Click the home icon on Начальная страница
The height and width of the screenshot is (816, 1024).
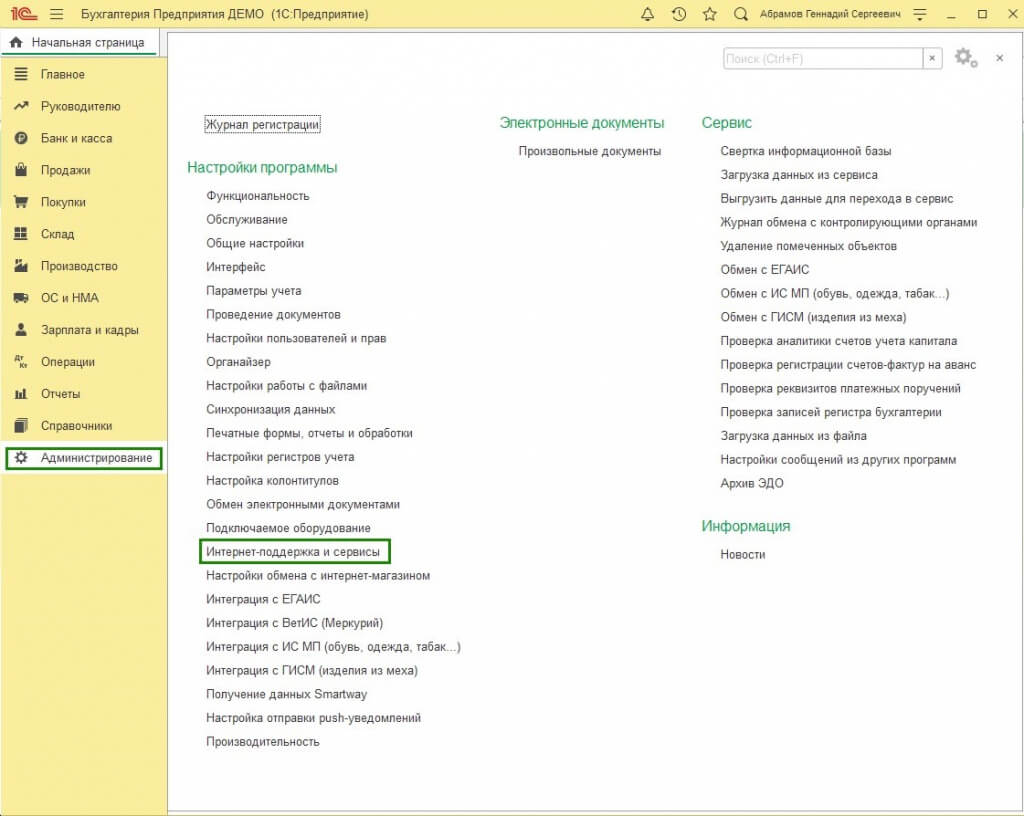(16, 42)
